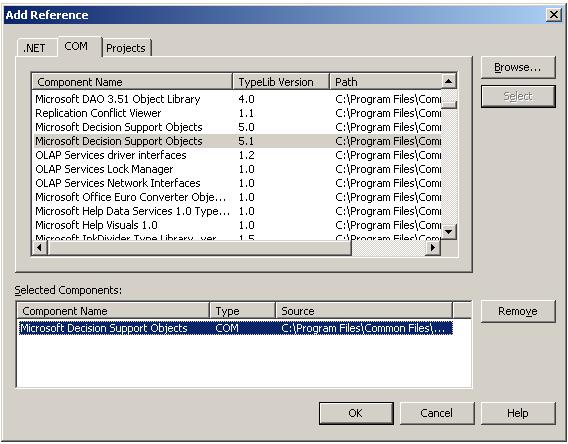The height and width of the screenshot is (444, 568).
Task: Click the vertical scrollbar down arrow
Action: (449, 232)
